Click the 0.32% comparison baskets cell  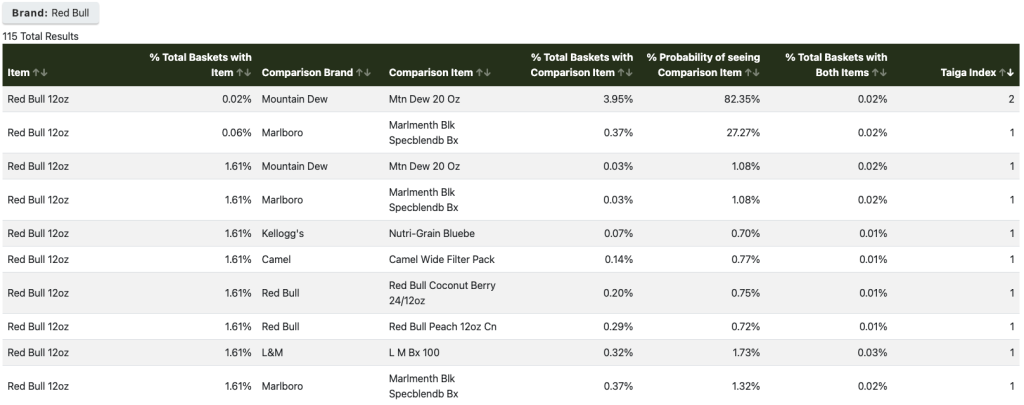coord(618,353)
